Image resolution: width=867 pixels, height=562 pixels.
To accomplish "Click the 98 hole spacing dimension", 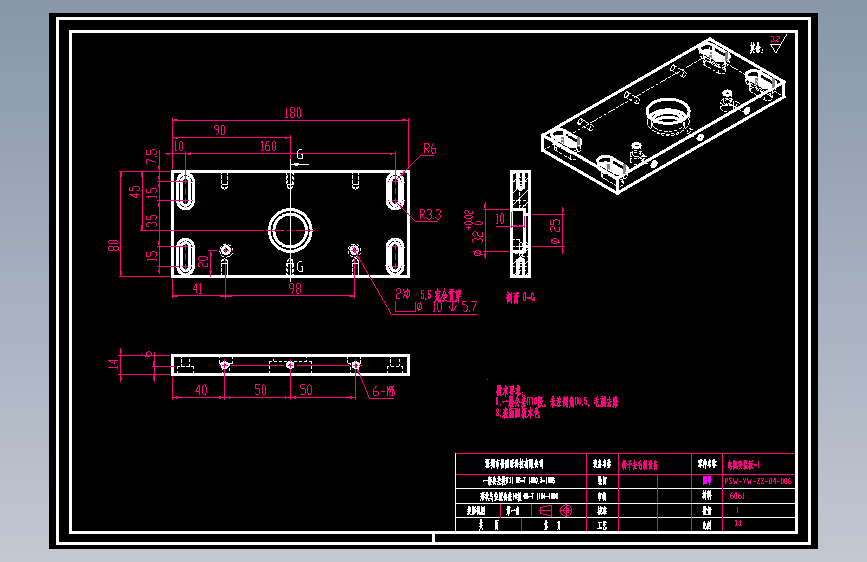I will tap(295, 289).
